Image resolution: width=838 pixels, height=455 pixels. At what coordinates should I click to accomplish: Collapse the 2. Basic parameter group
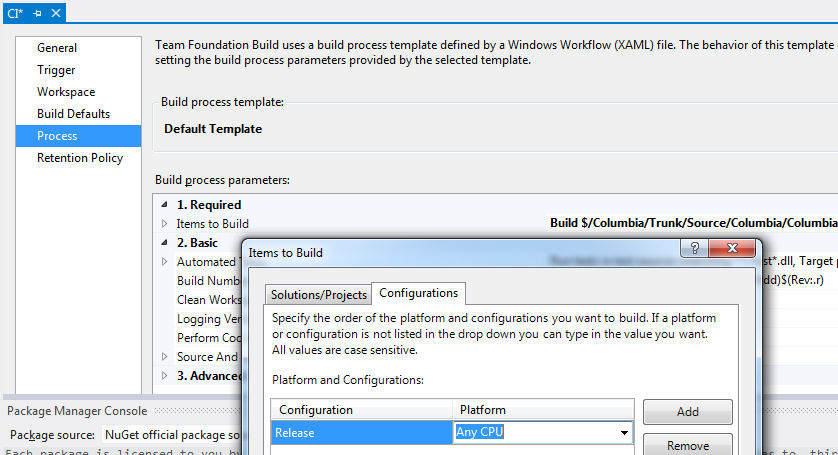(165, 243)
